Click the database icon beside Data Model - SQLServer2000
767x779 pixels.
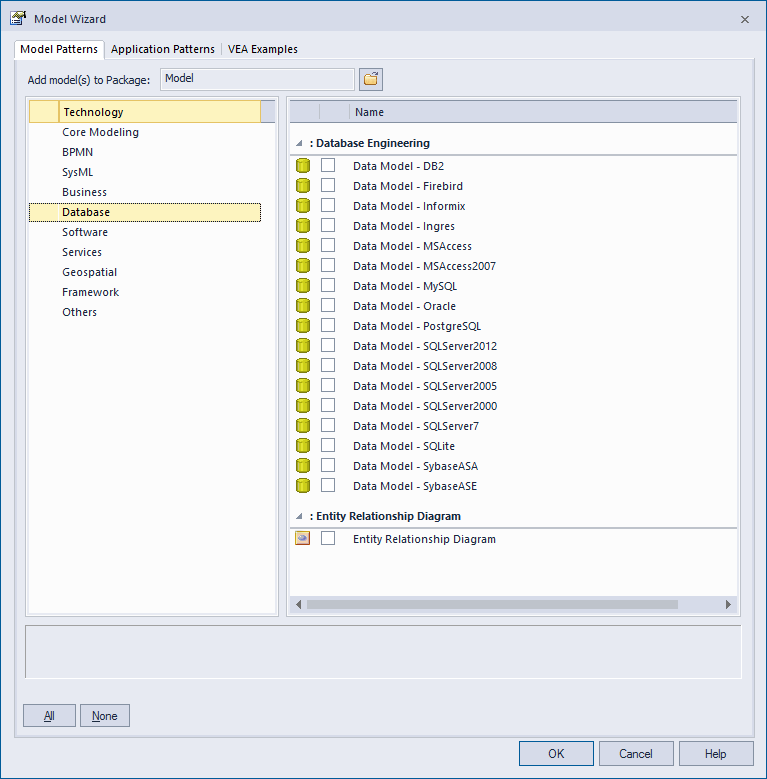(303, 405)
